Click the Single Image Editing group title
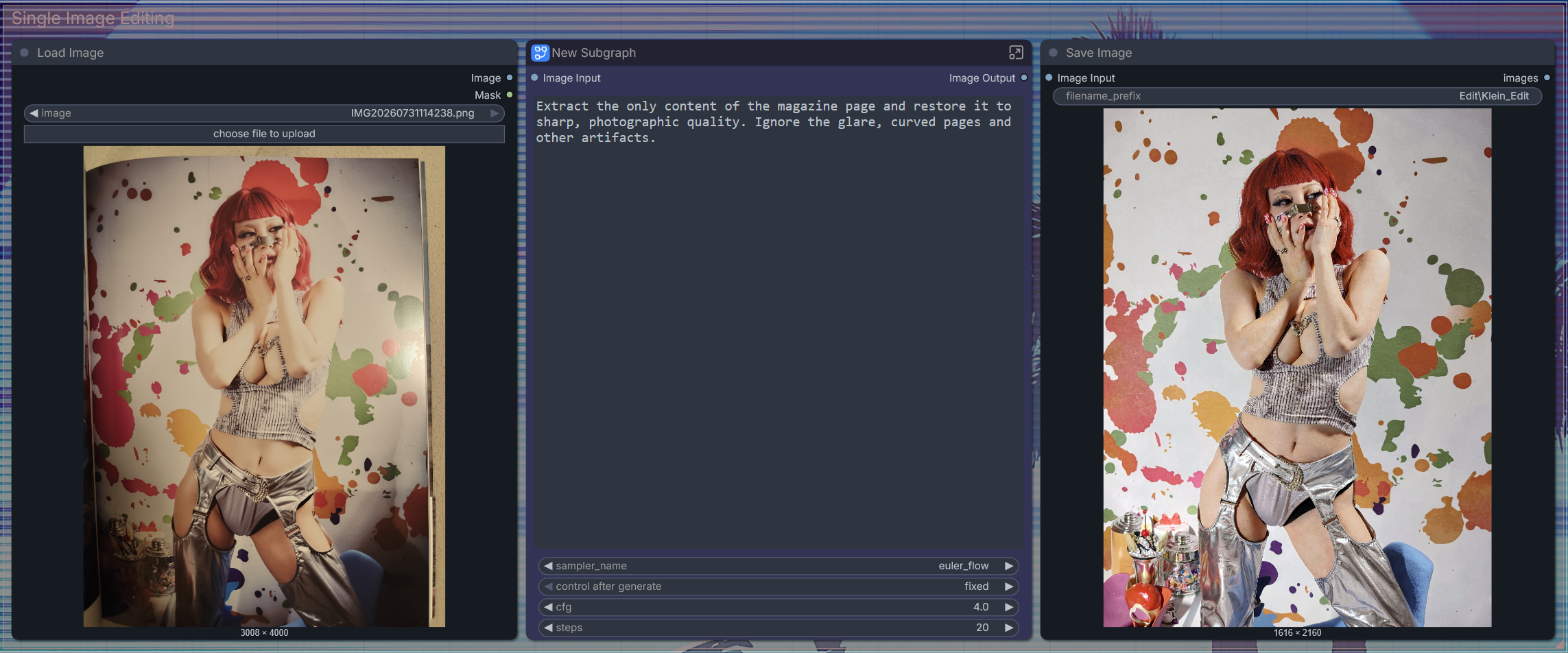Viewport: 1568px width, 653px height. pos(93,19)
